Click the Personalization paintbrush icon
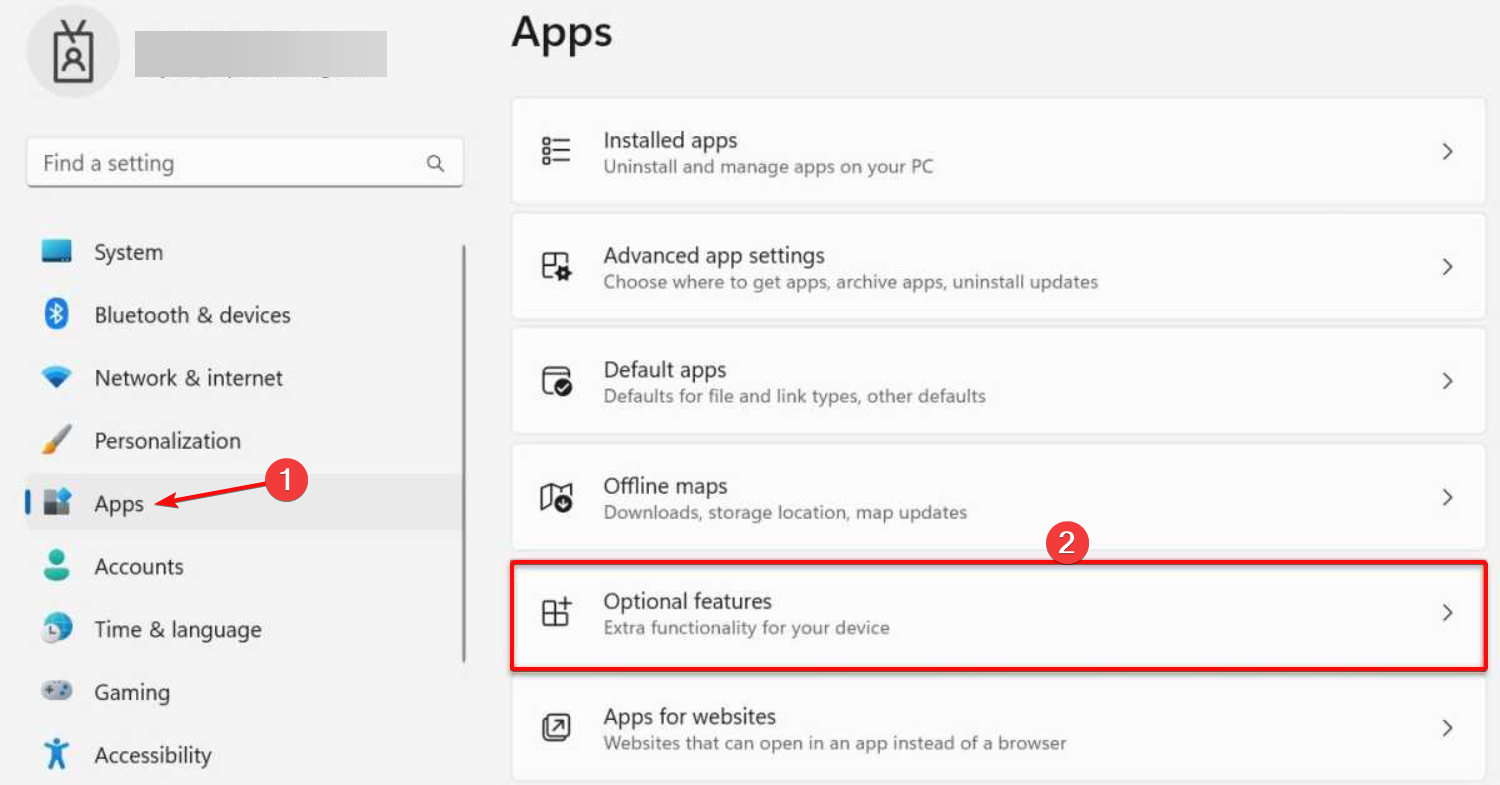Image resolution: width=1500 pixels, height=785 pixels. [57, 440]
